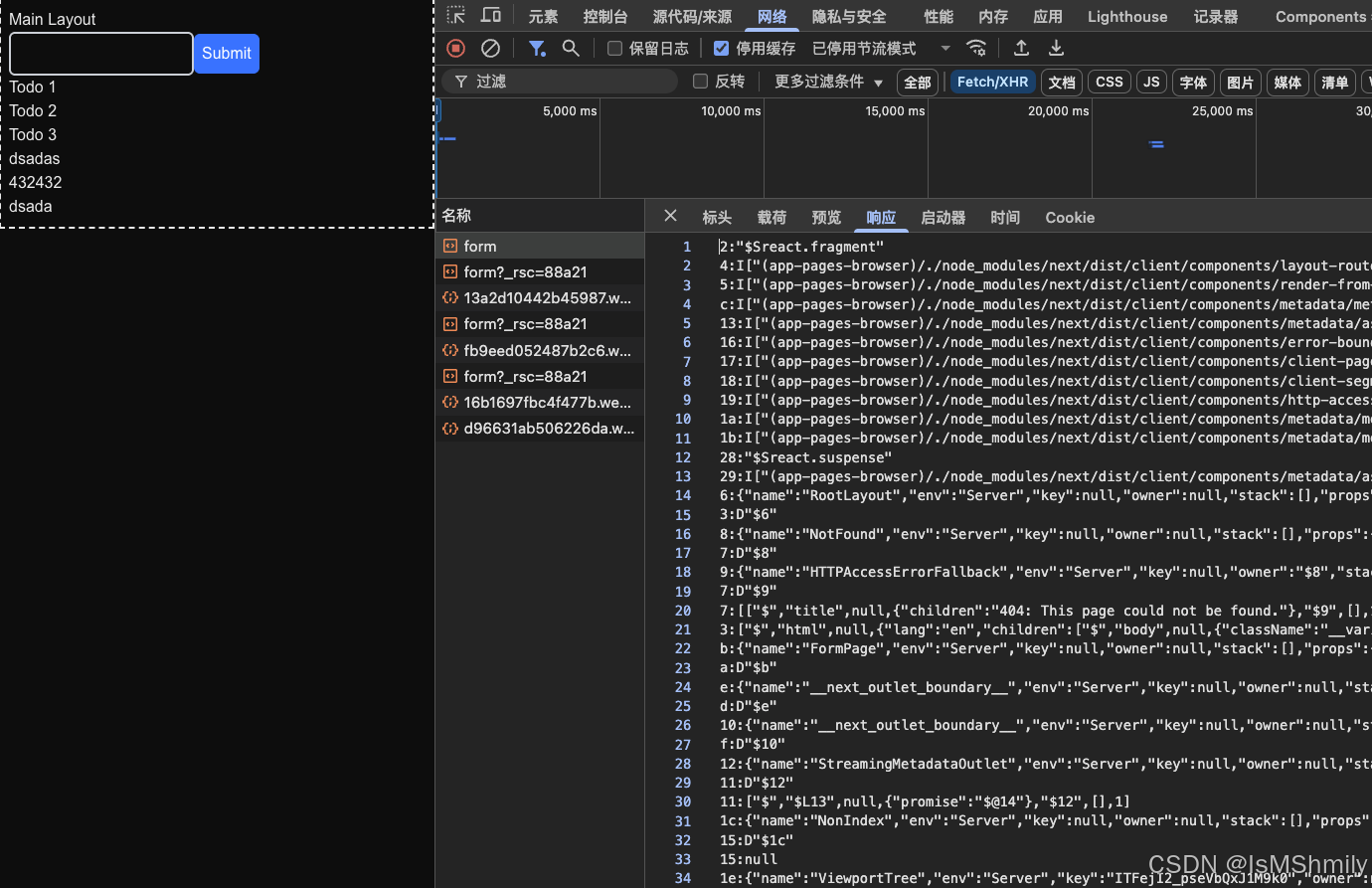
Task: Close the request details panel
Action: [x=669, y=216]
